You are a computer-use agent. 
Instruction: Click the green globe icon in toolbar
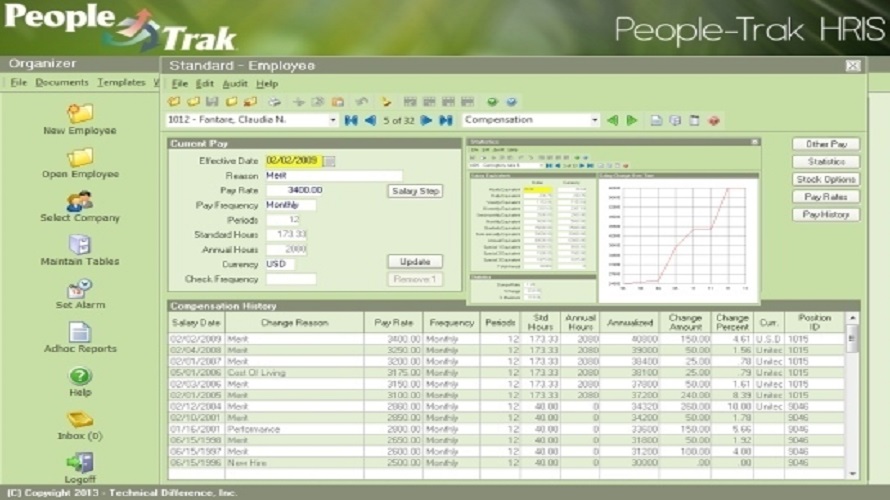tap(492, 102)
